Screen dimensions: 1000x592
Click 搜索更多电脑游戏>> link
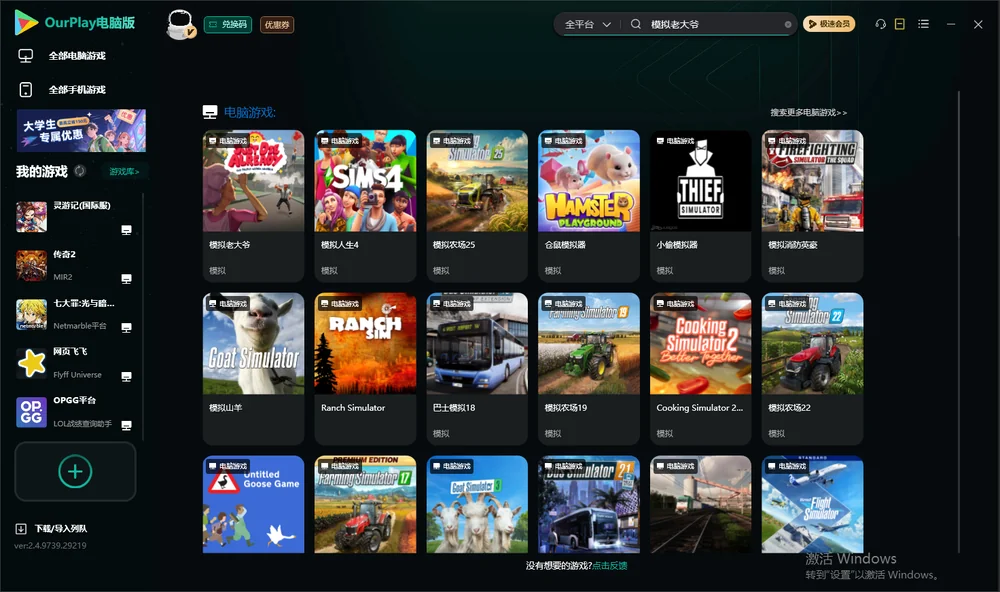tap(809, 112)
